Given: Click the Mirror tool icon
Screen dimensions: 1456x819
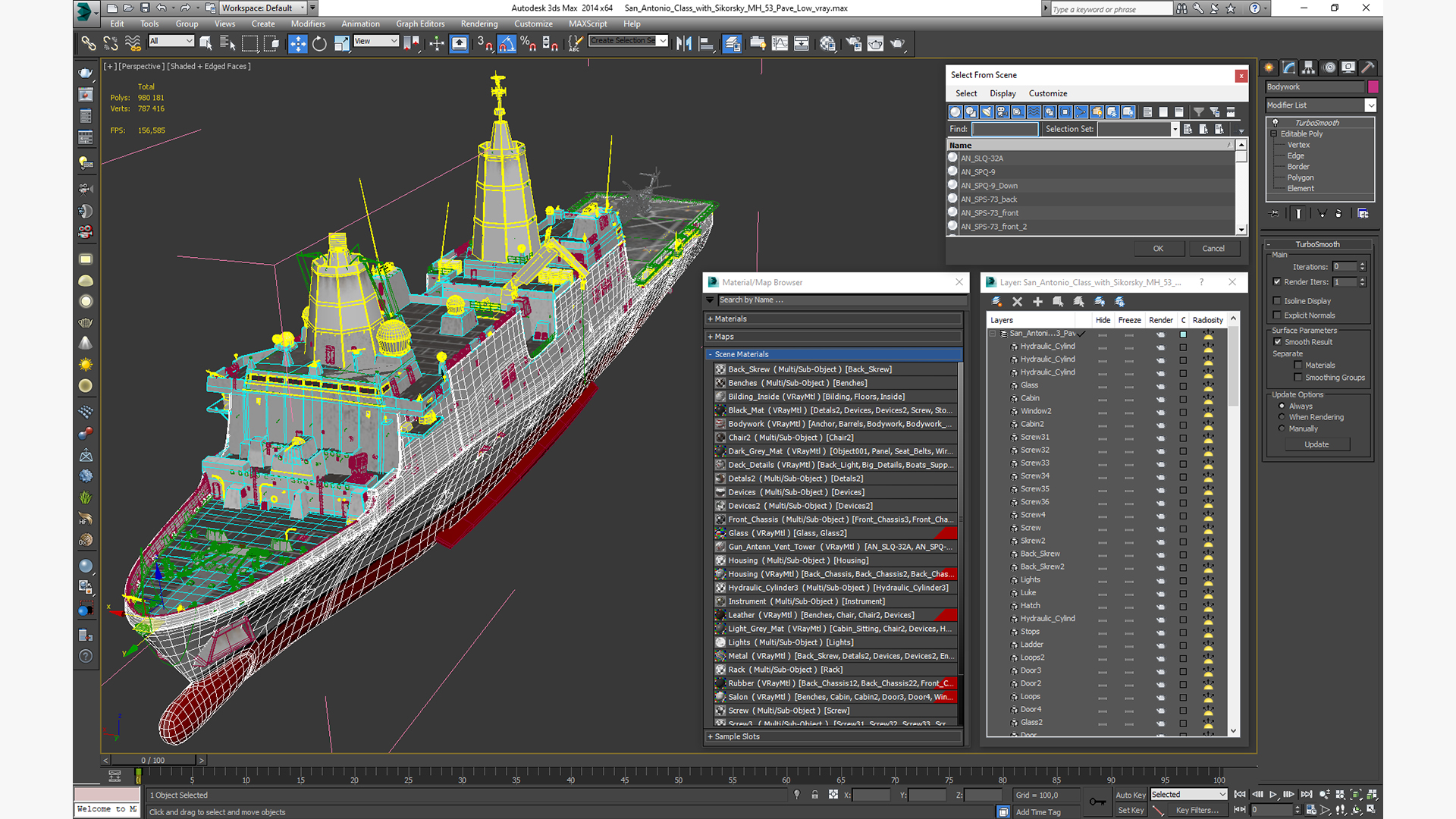Looking at the screenshot, I should point(684,44).
